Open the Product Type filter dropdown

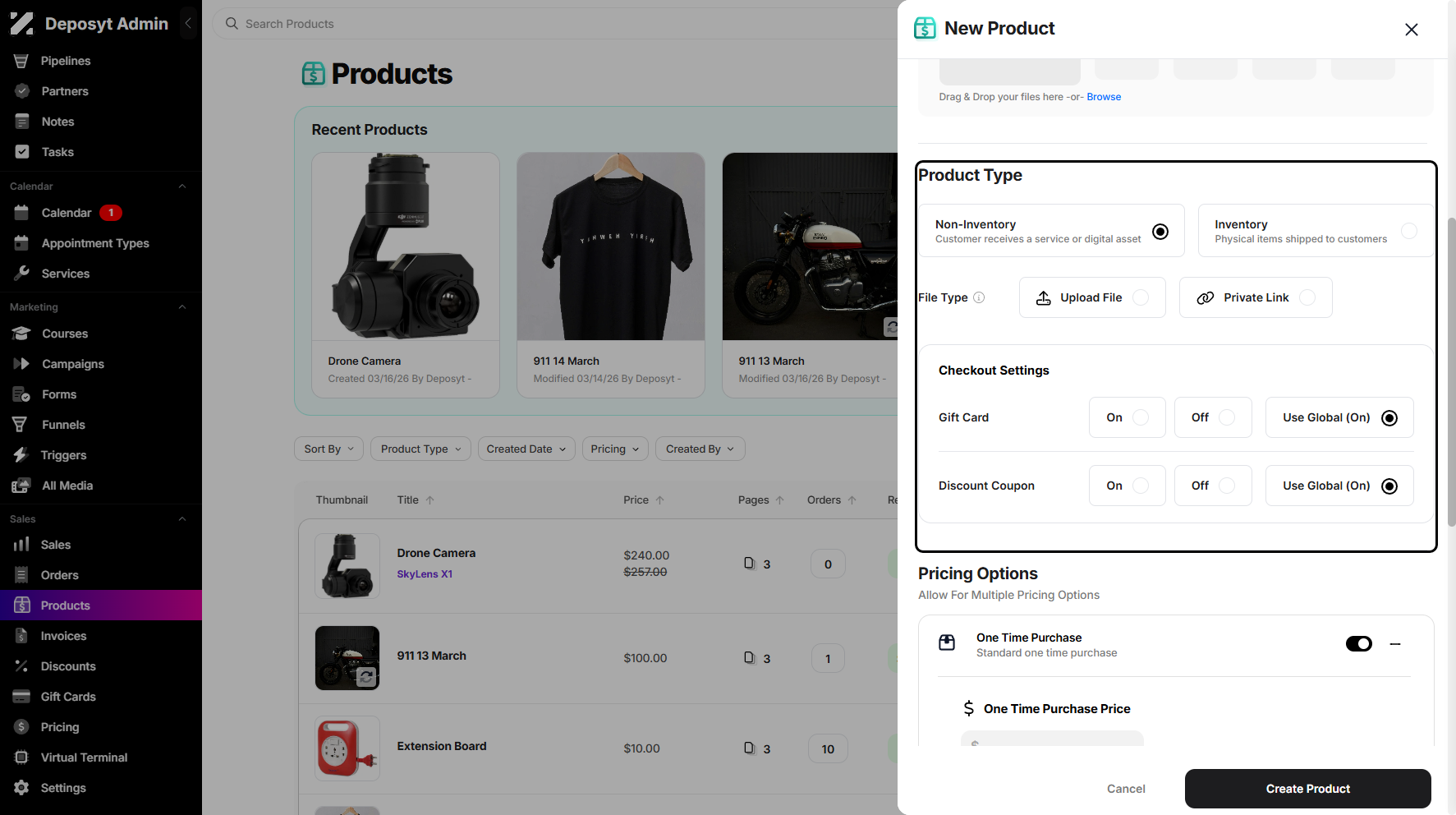click(x=420, y=449)
